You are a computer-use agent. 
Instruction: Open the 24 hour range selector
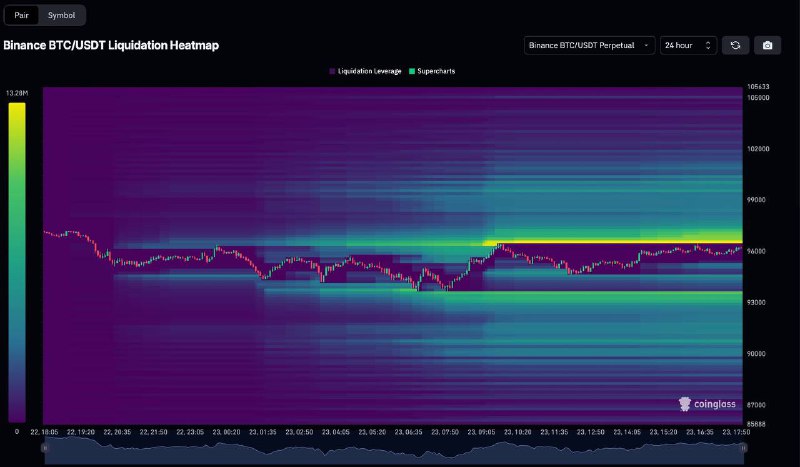[x=688, y=45]
